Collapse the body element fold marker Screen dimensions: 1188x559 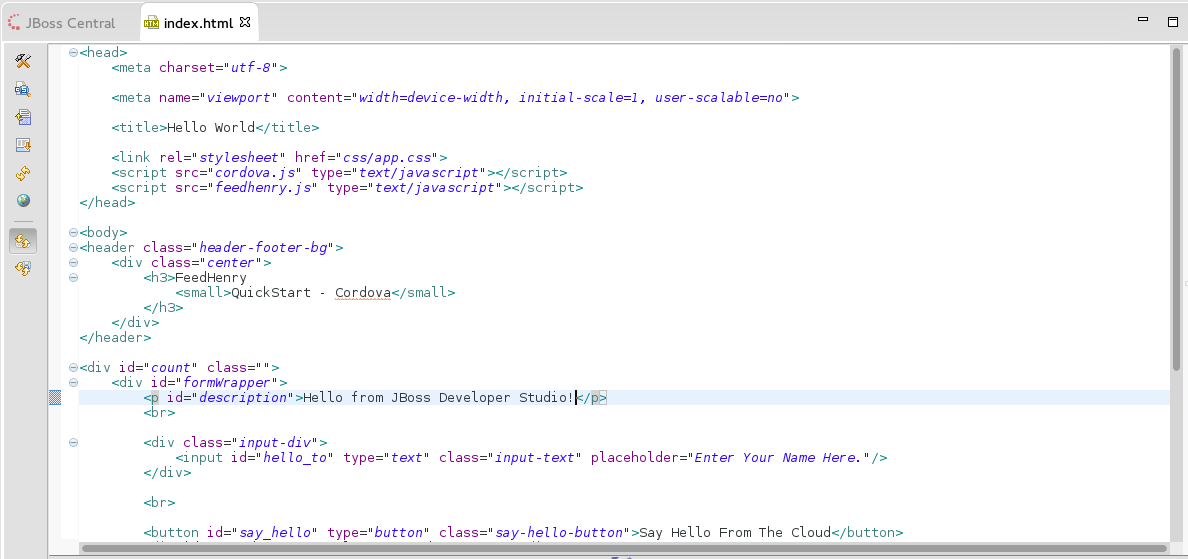(73, 233)
